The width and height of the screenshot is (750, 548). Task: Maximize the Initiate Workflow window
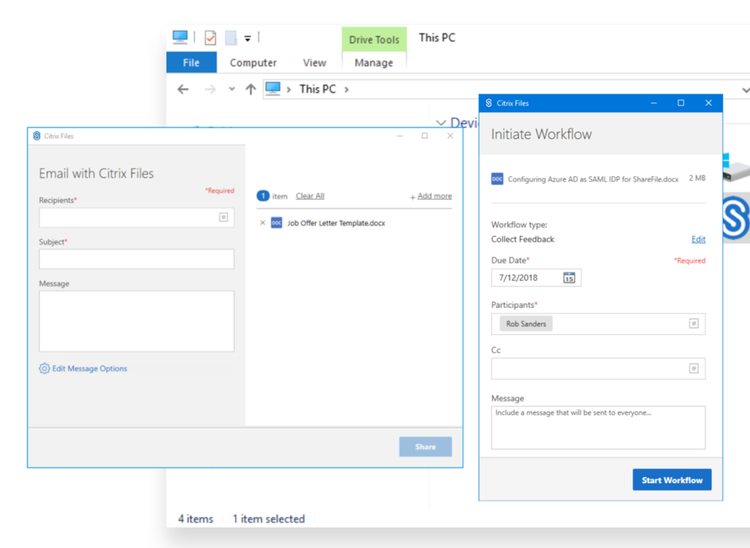point(681,103)
